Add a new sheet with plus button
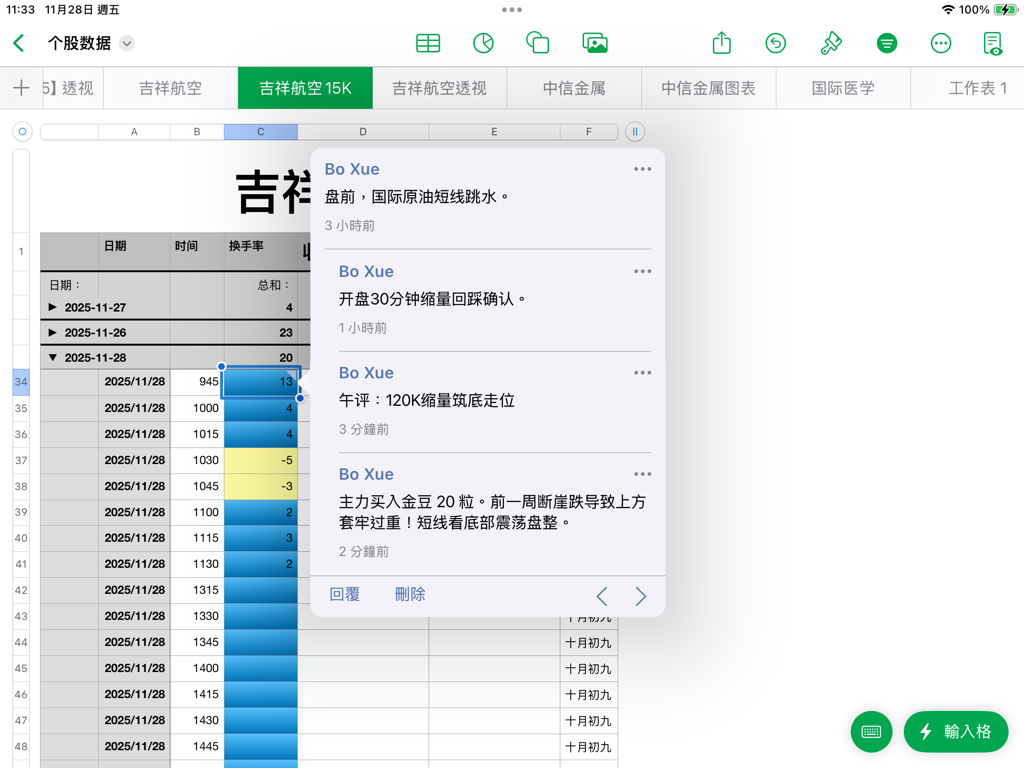 (21, 88)
